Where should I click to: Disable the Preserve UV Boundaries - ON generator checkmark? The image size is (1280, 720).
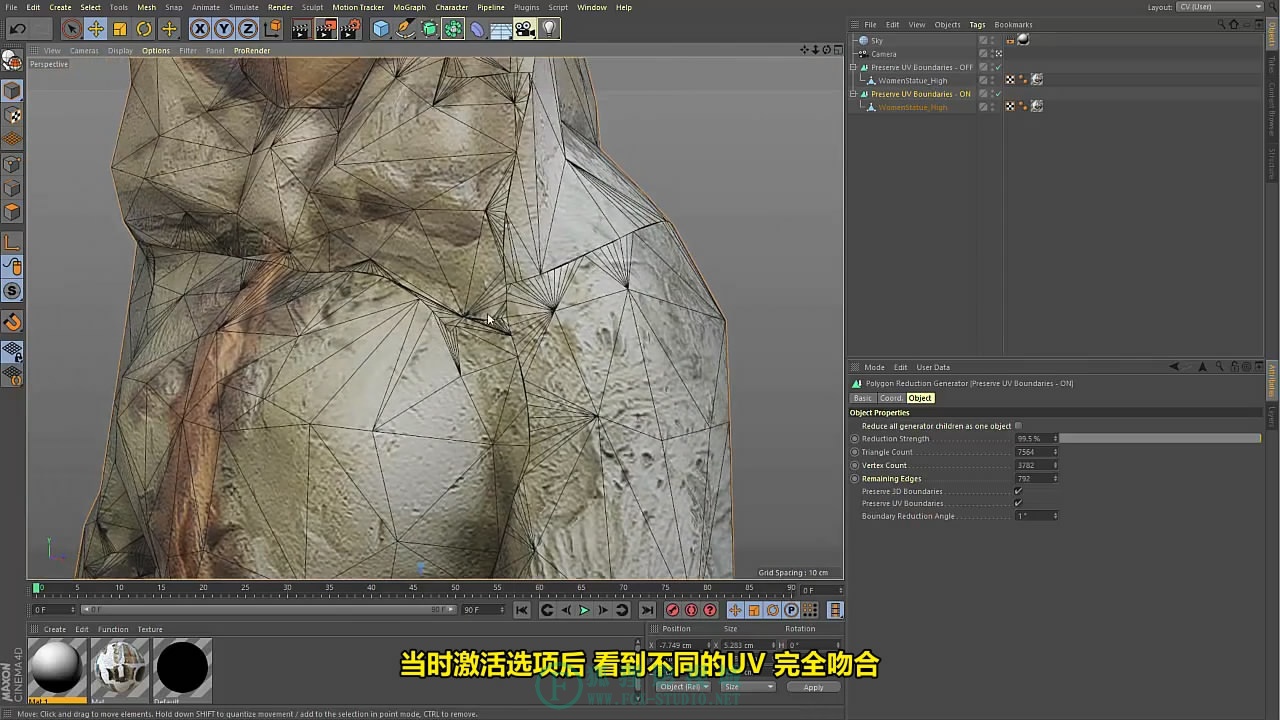pos(998,94)
